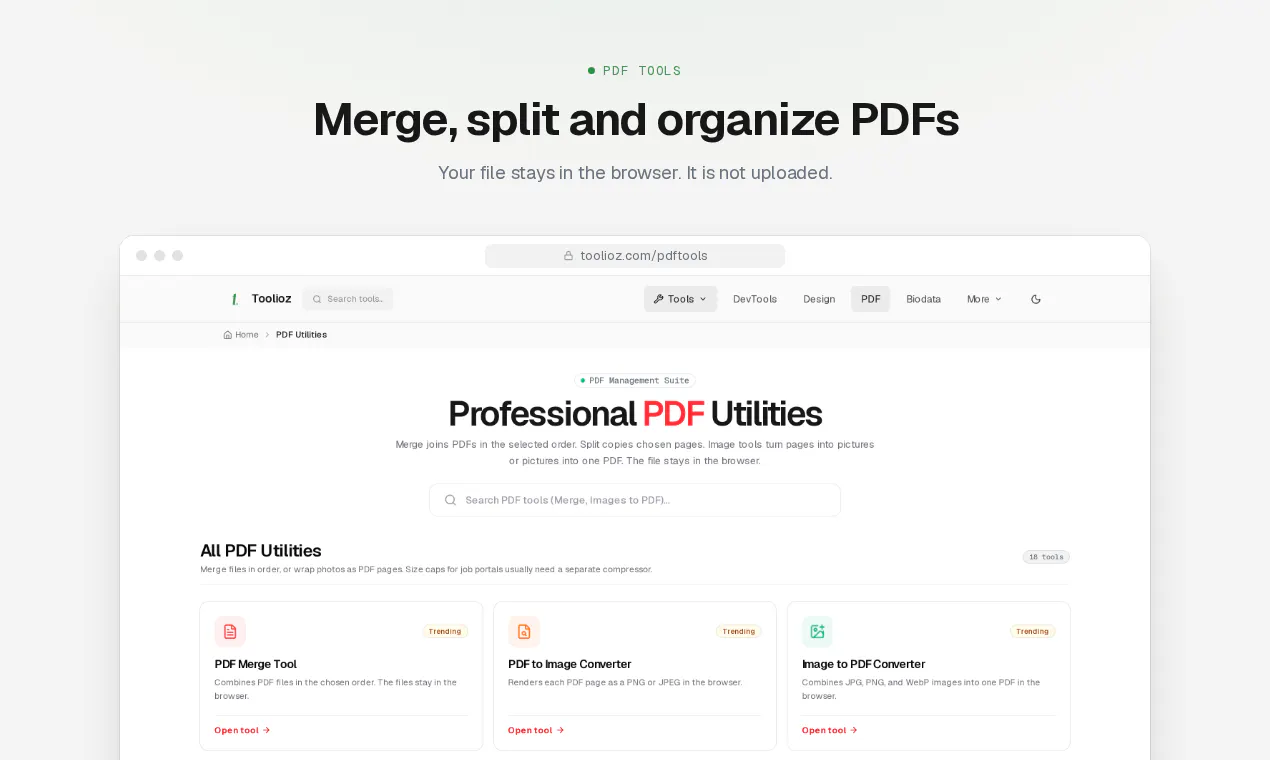Screen dimensions: 1270x760
Task: Click the PDF to Image Converter icon
Action: 524,631
